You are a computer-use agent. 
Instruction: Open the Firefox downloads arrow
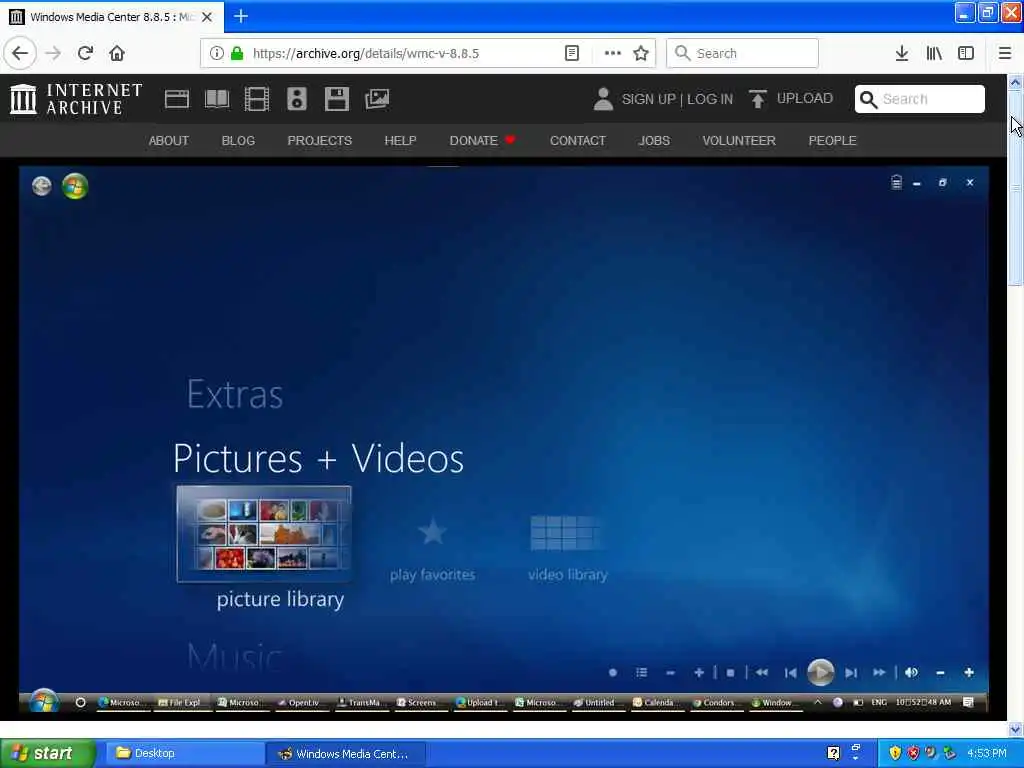[902, 53]
